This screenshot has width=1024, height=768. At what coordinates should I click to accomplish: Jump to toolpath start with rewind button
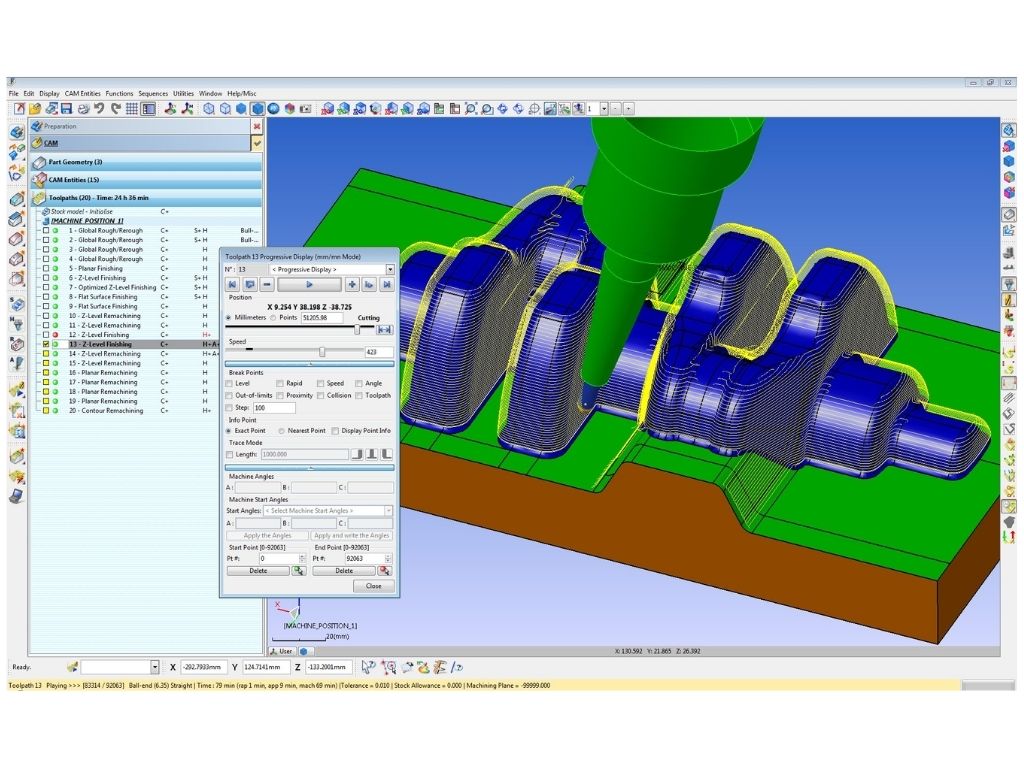[233, 285]
